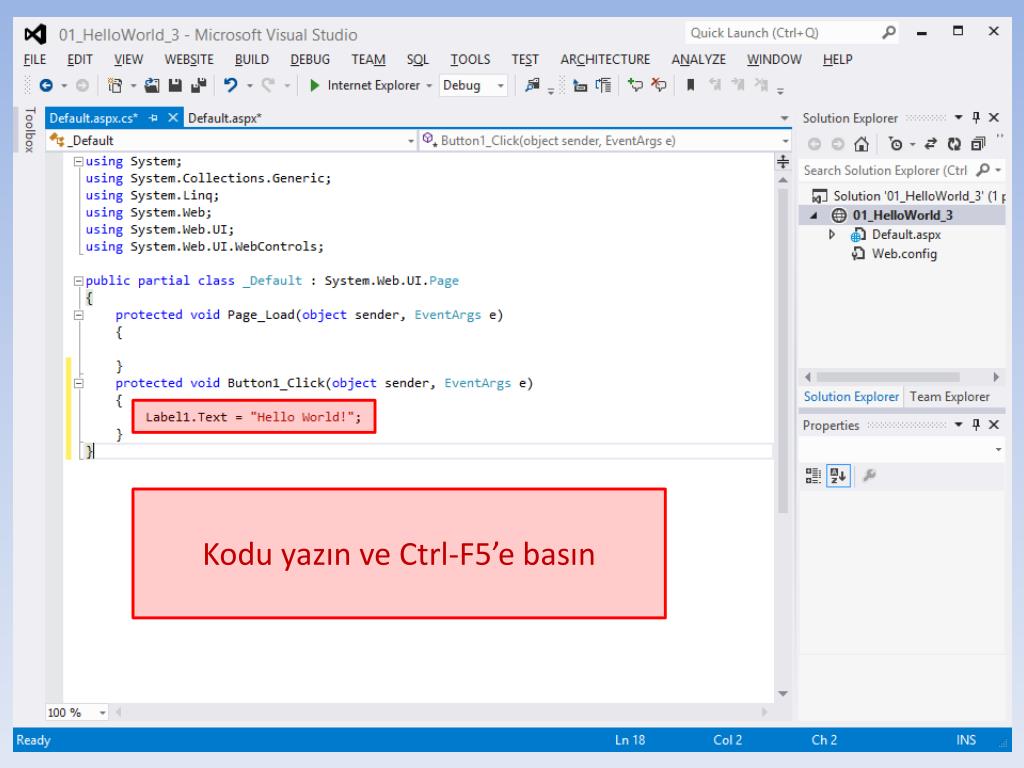Viewport: 1024px width, 768px height.
Task: Select Web.config in Solution Explorer
Action: (x=904, y=254)
